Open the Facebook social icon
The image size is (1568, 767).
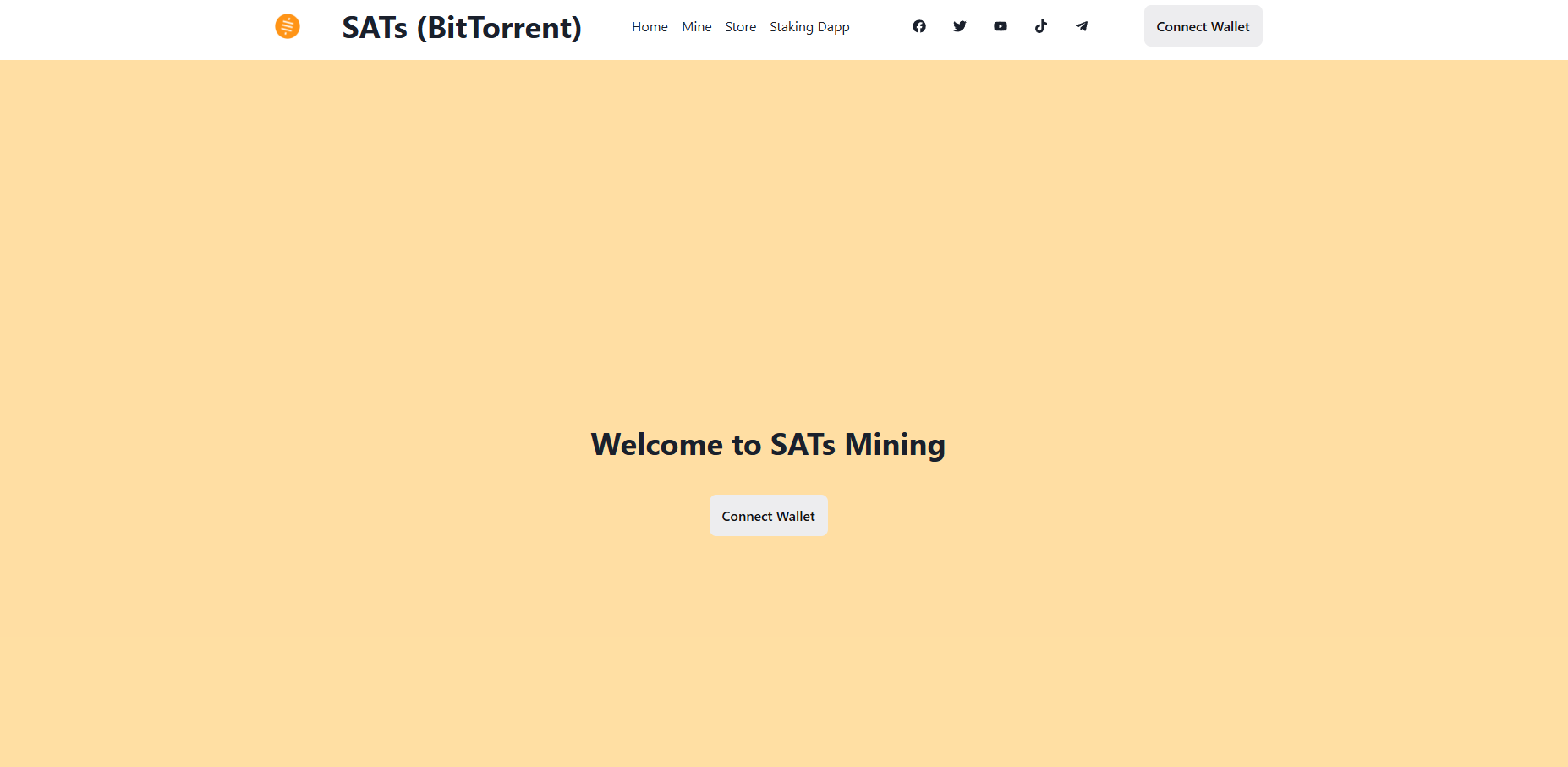pyautogui.click(x=919, y=26)
